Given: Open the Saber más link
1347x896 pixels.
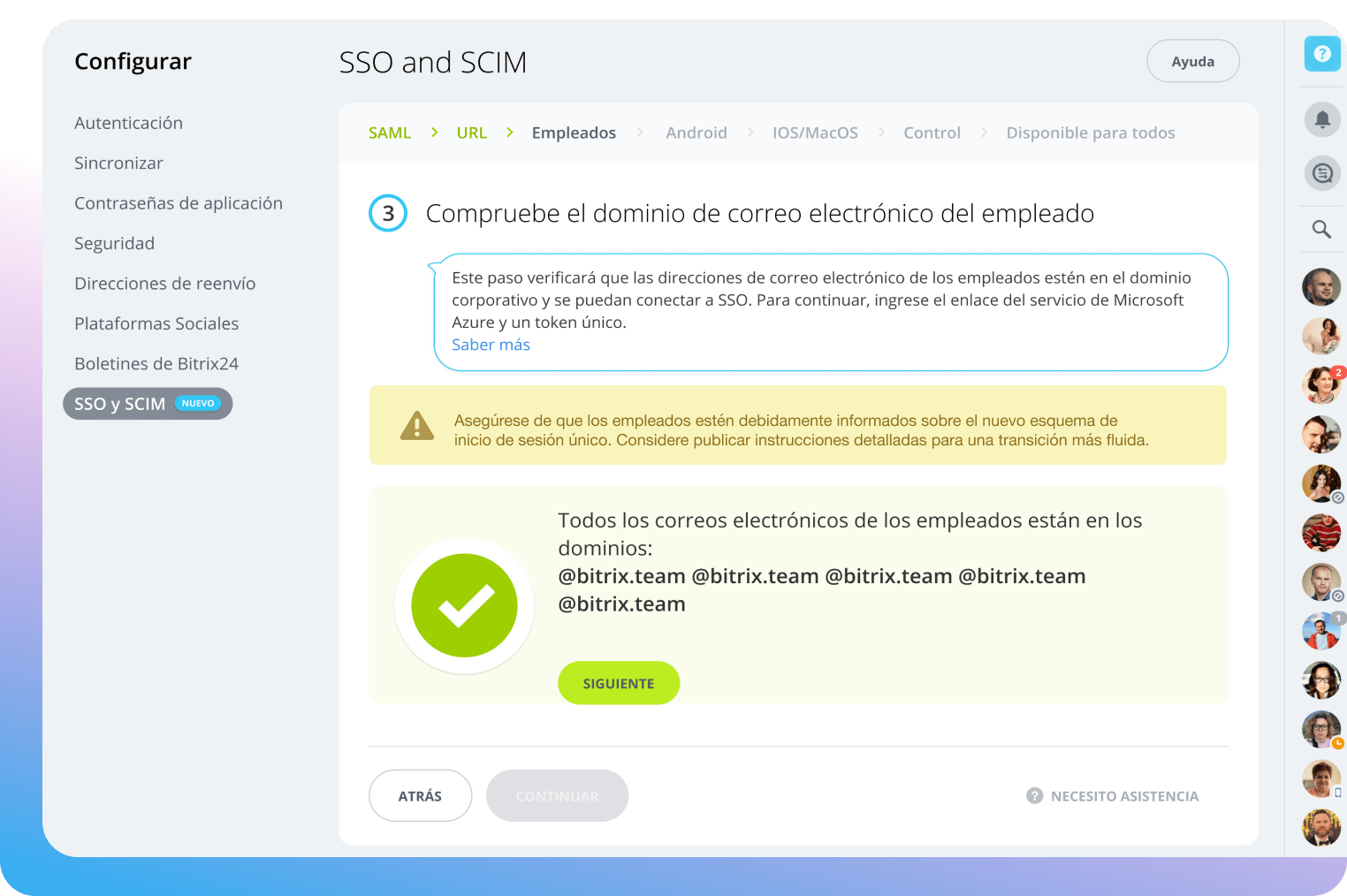Looking at the screenshot, I should [x=491, y=345].
